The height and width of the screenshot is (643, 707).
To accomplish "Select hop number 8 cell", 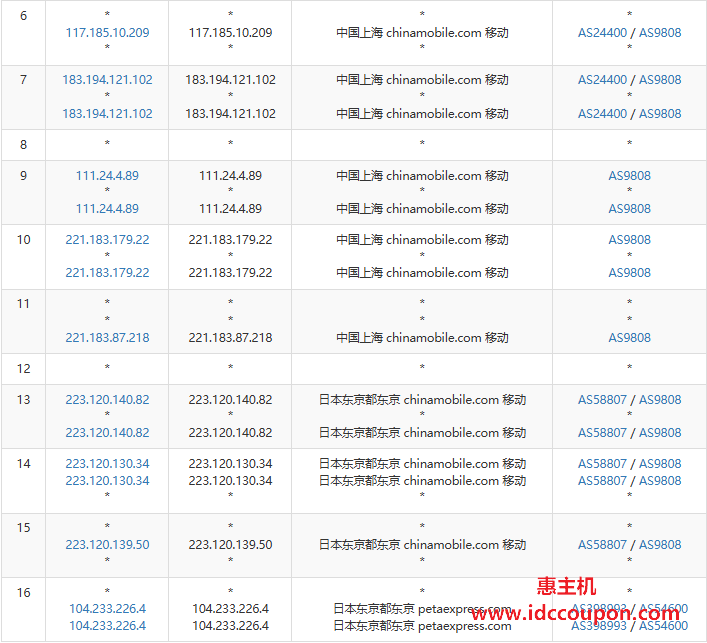I will [x=23, y=145].
